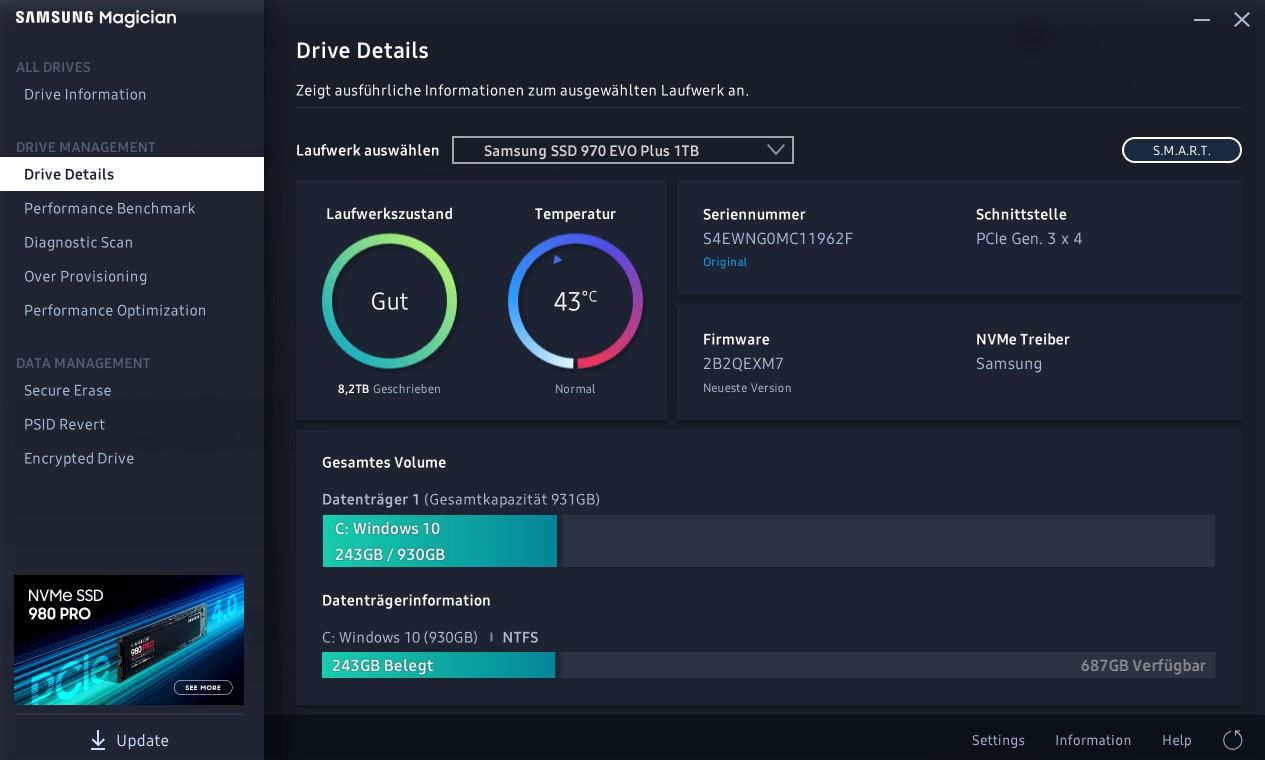Open the Samsung SSD 970 EVO Plus combo box

(623, 150)
